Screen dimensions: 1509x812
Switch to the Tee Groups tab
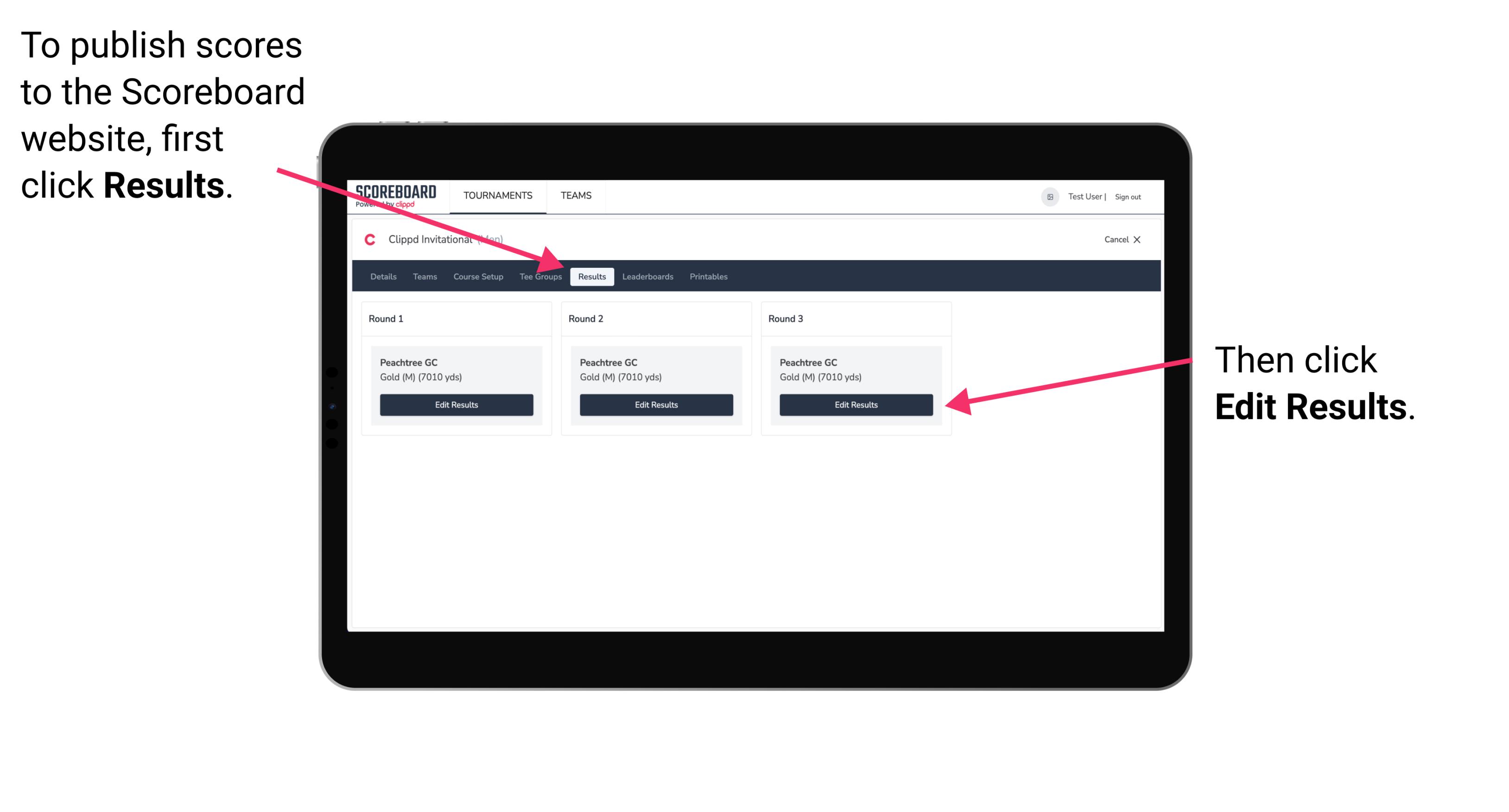pos(540,276)
